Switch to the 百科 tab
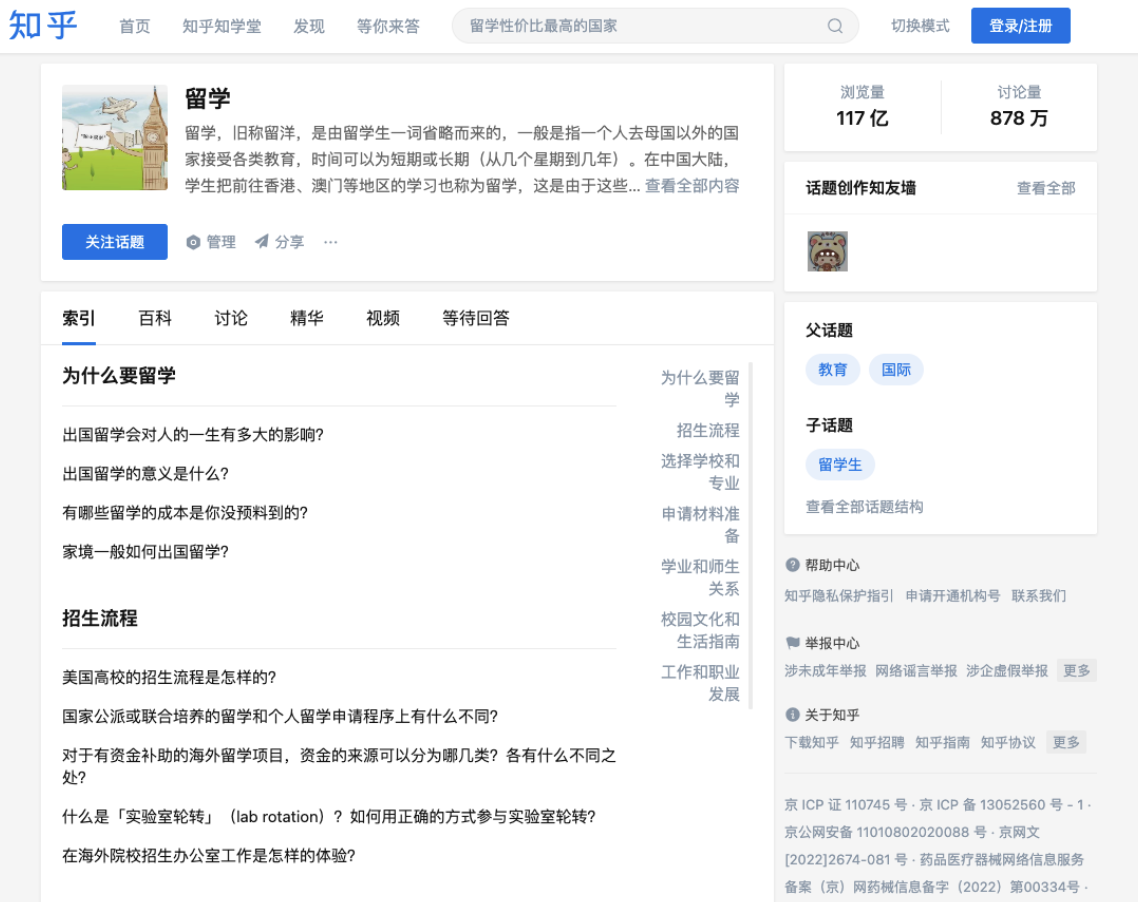1144x904 pixels. coord(155,320)
